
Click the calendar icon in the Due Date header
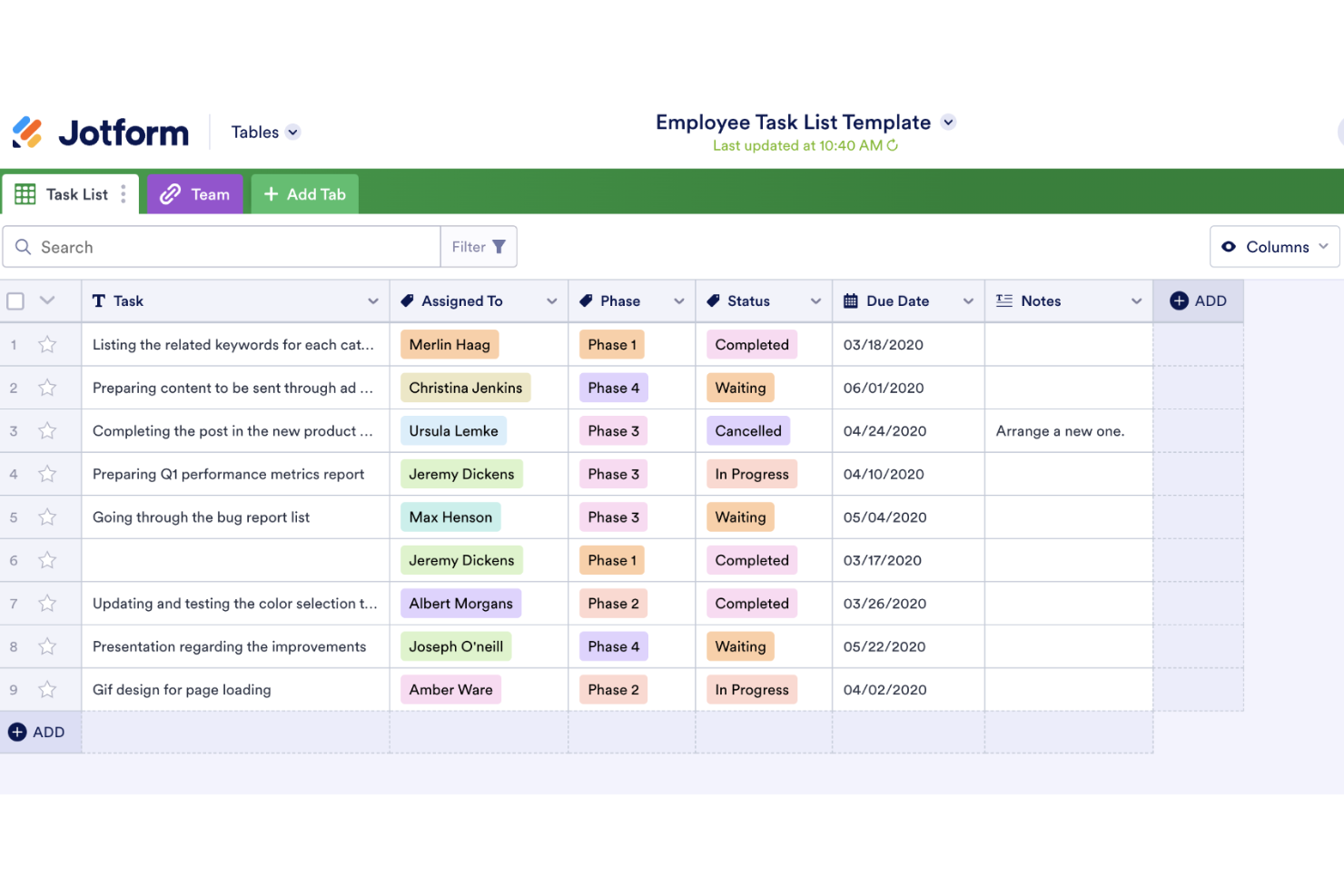pos(851,300)
